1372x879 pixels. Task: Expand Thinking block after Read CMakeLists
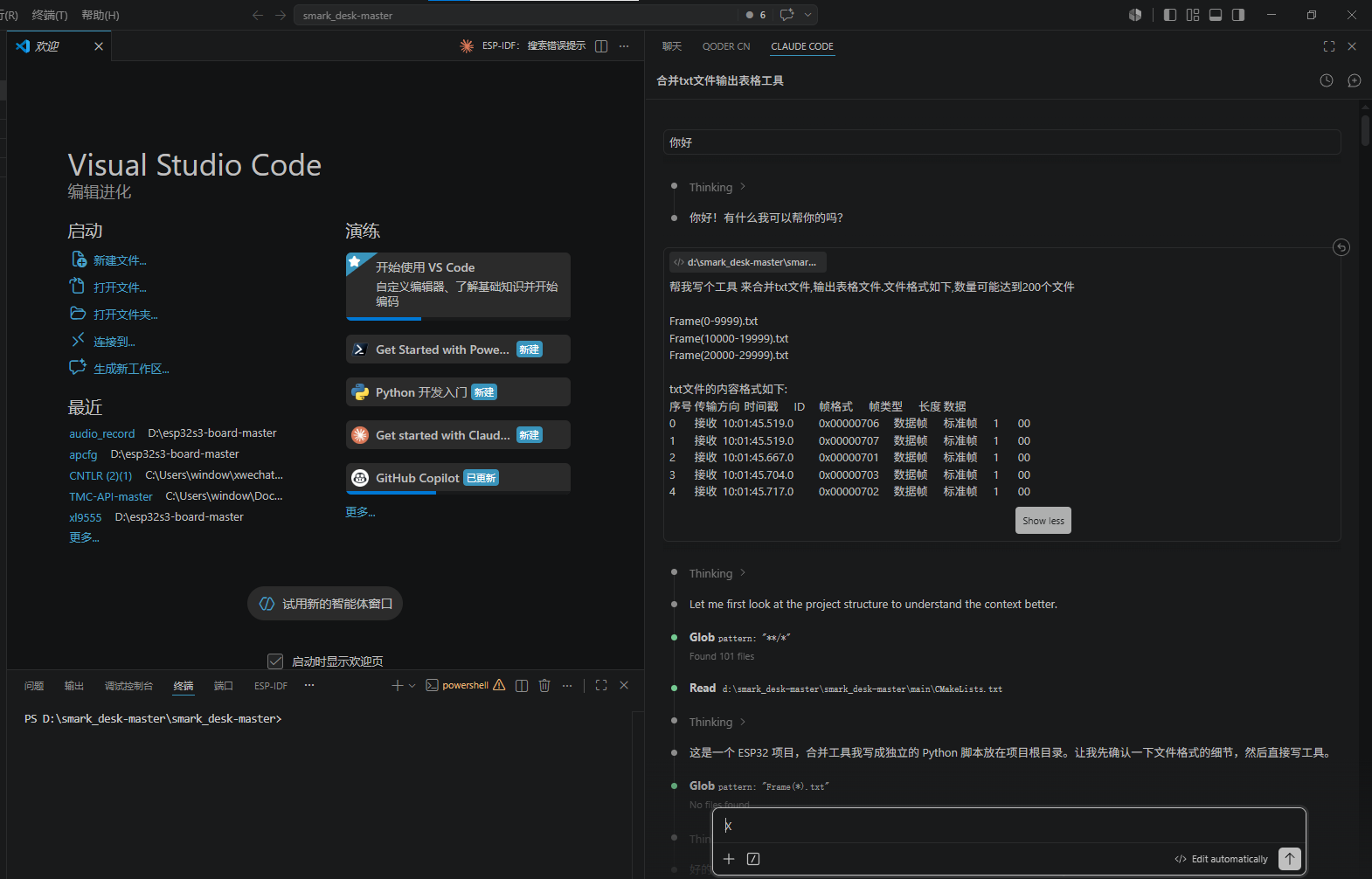click(717, 722)
